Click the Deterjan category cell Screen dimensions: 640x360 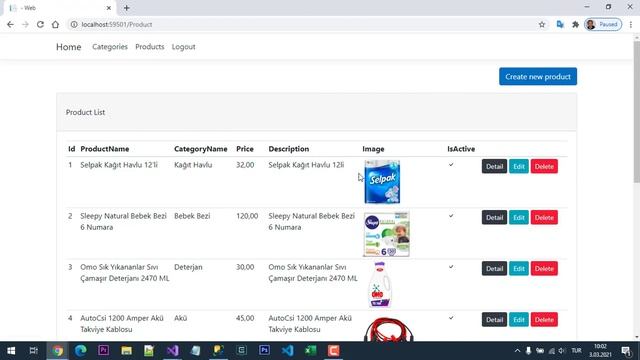(x=188, y=267)
